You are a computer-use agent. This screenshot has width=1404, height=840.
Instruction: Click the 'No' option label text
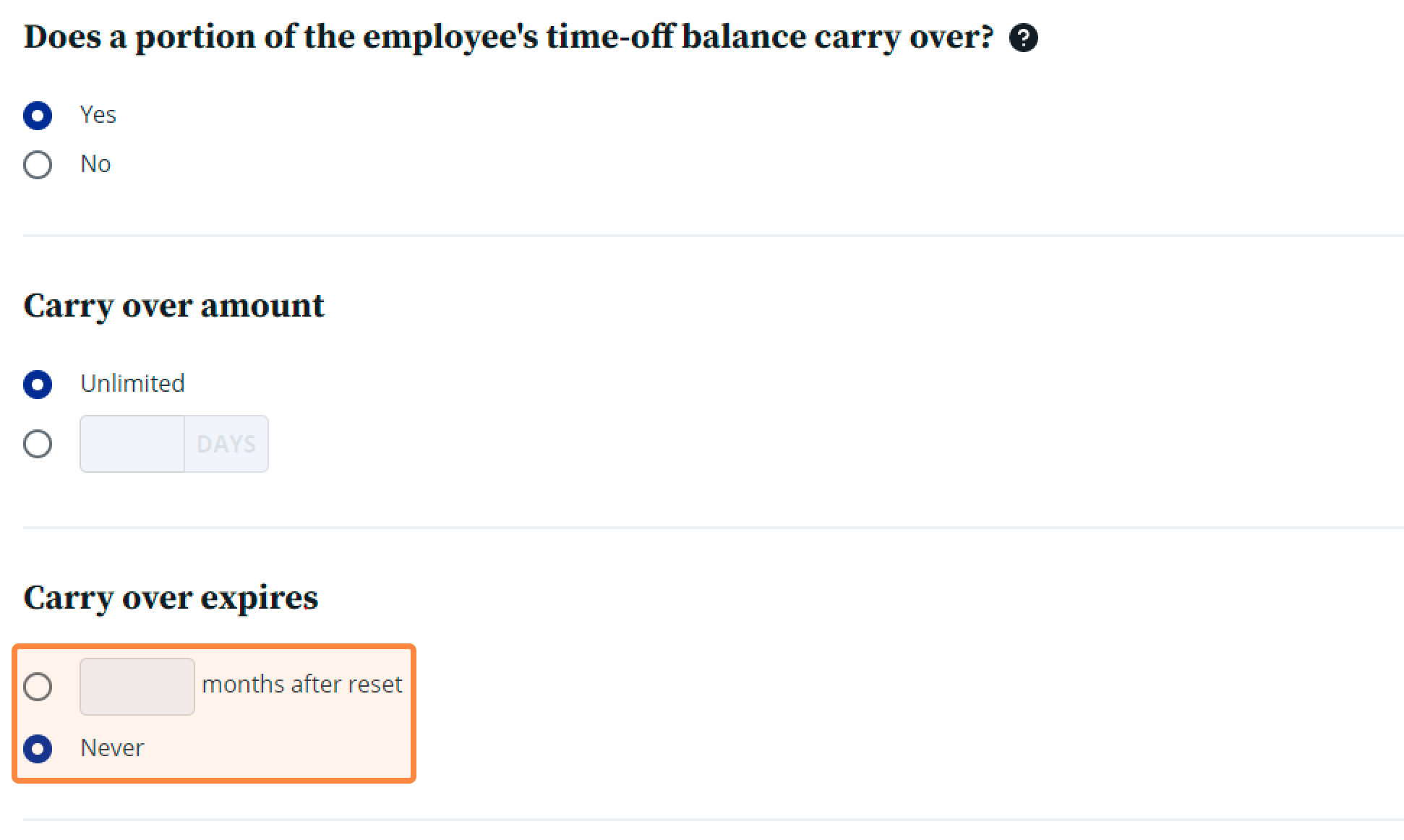pyautogui.click(x=95, y=164)
